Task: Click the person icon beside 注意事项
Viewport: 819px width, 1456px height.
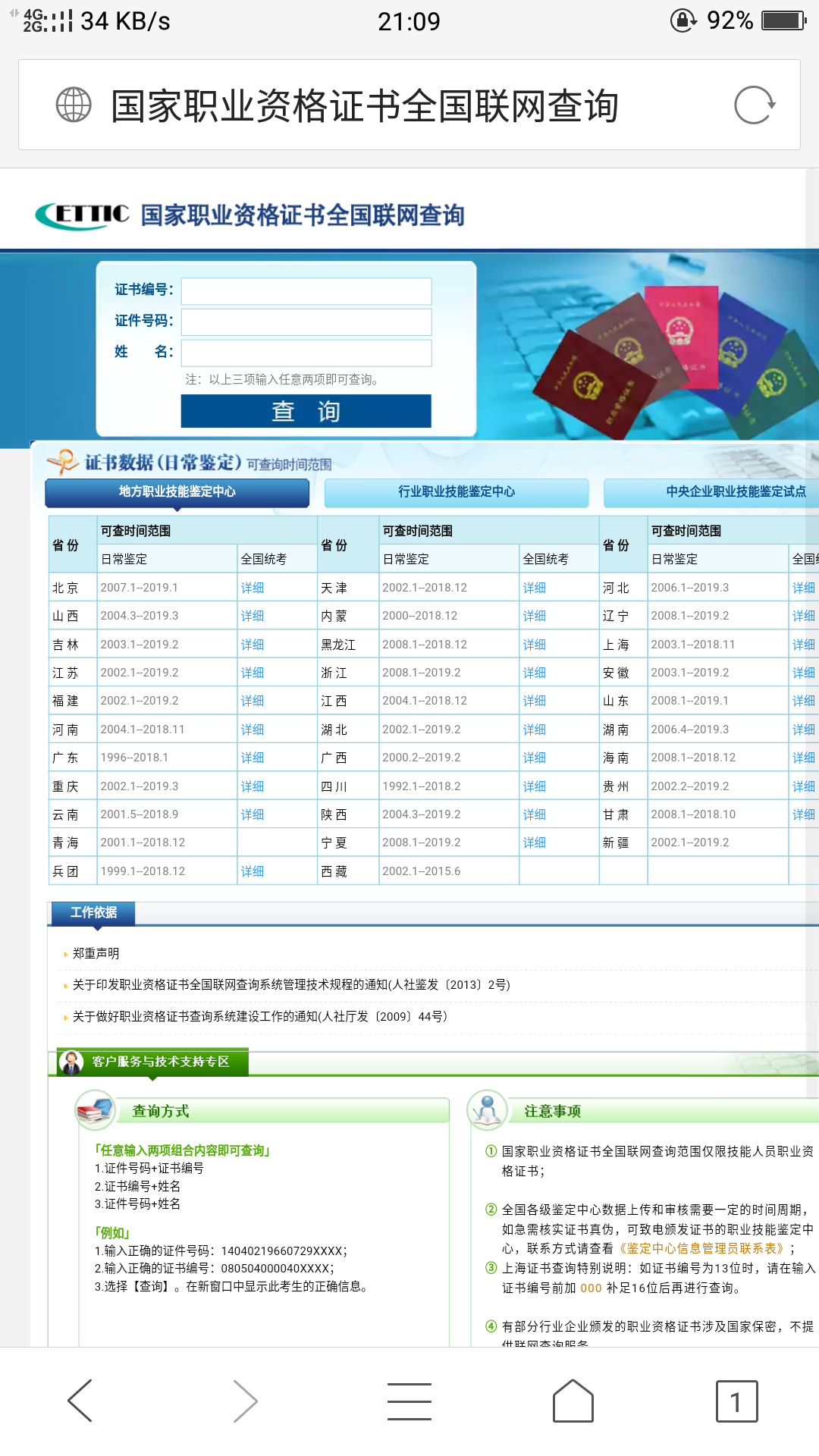Action: pyautogui.click(x=488, y=1110)
